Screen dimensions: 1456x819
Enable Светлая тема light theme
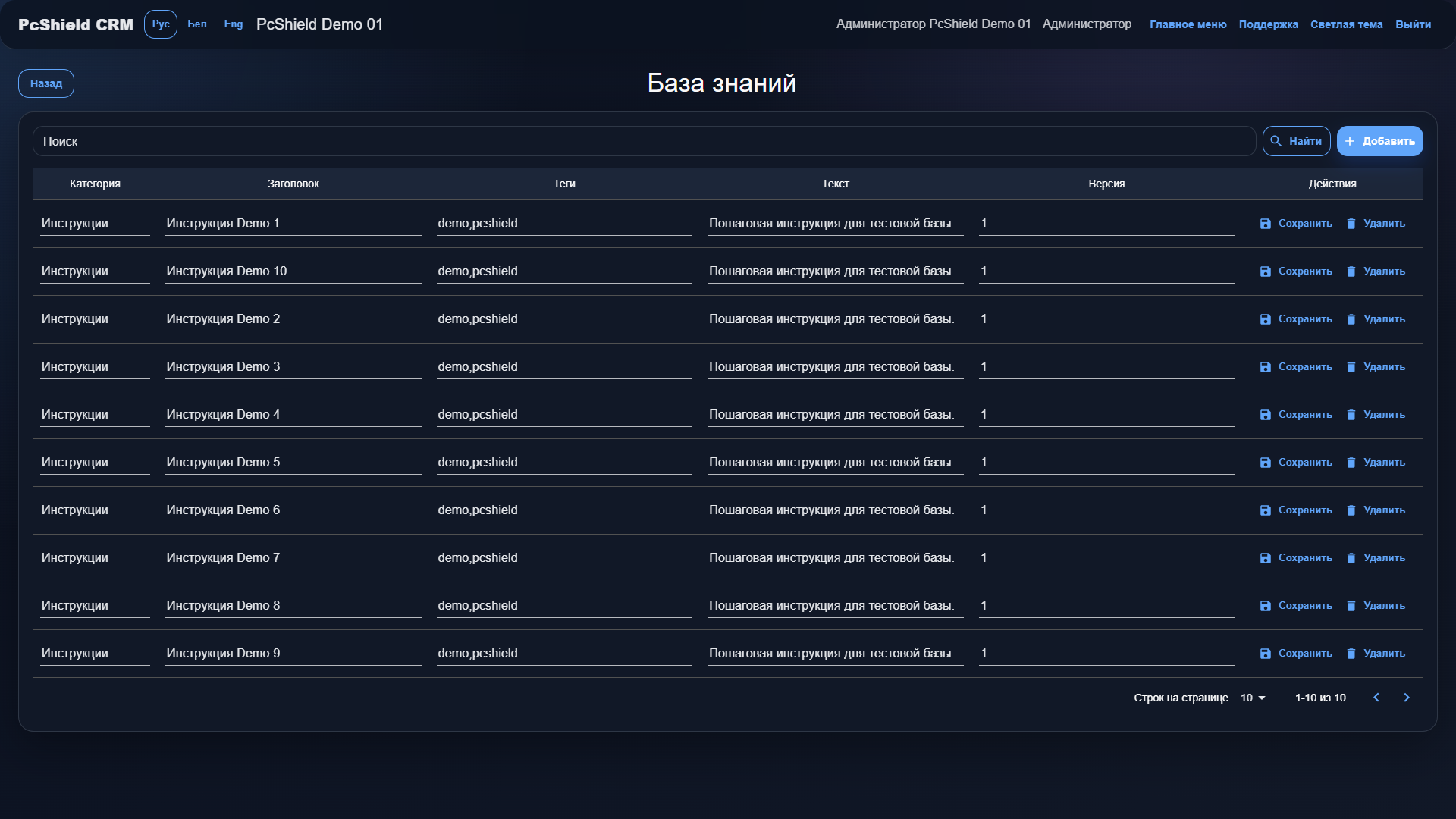point(1347,24)
